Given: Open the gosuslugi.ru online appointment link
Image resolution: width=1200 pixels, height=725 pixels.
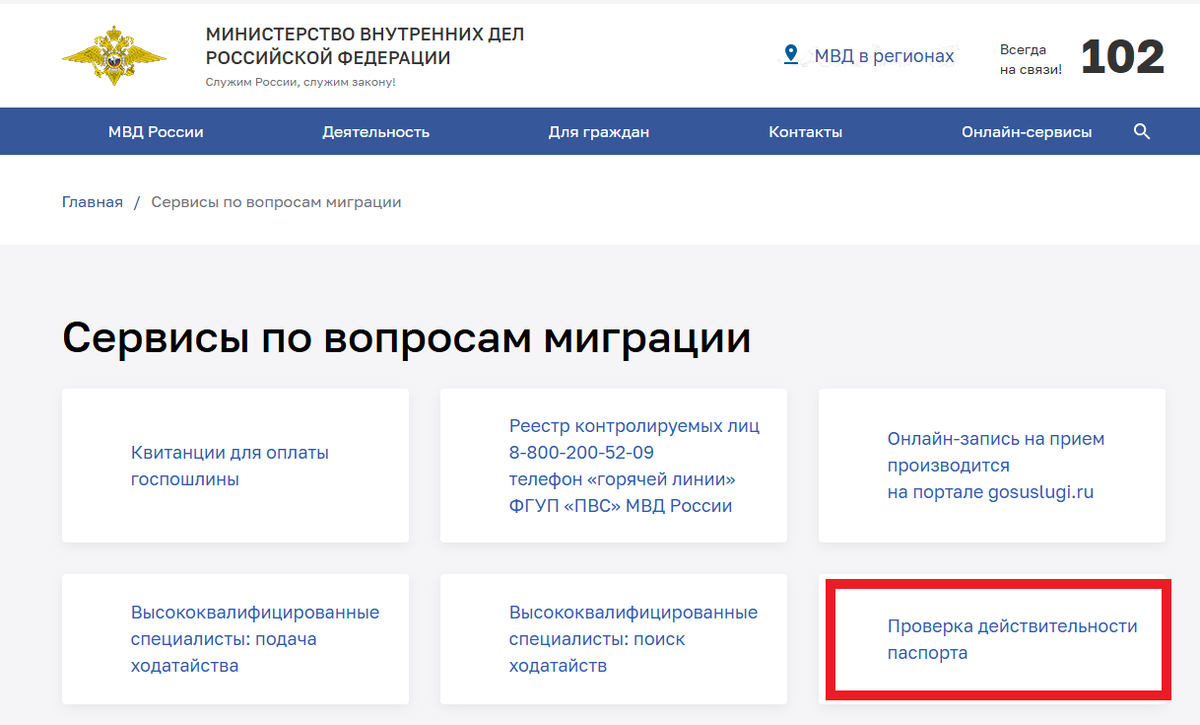Looking at the screenshot, I should pyautogui.click(x=995, y=465).
